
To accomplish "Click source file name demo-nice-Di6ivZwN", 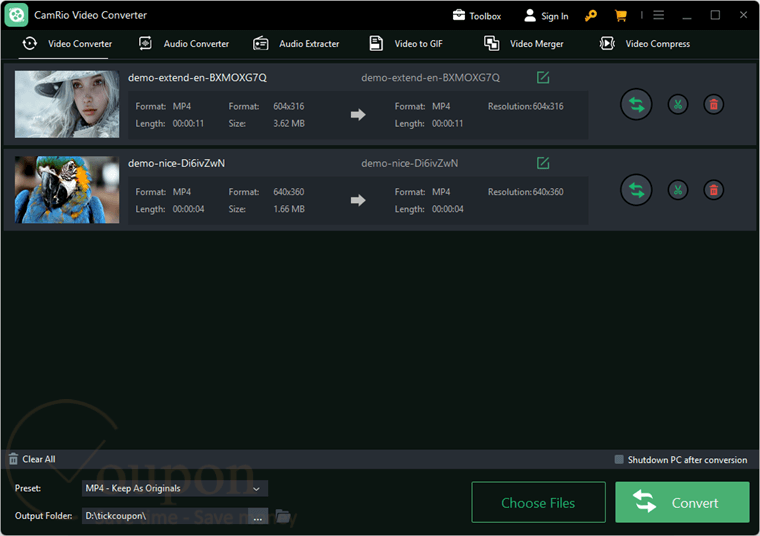I will click(x=176, y=163).
